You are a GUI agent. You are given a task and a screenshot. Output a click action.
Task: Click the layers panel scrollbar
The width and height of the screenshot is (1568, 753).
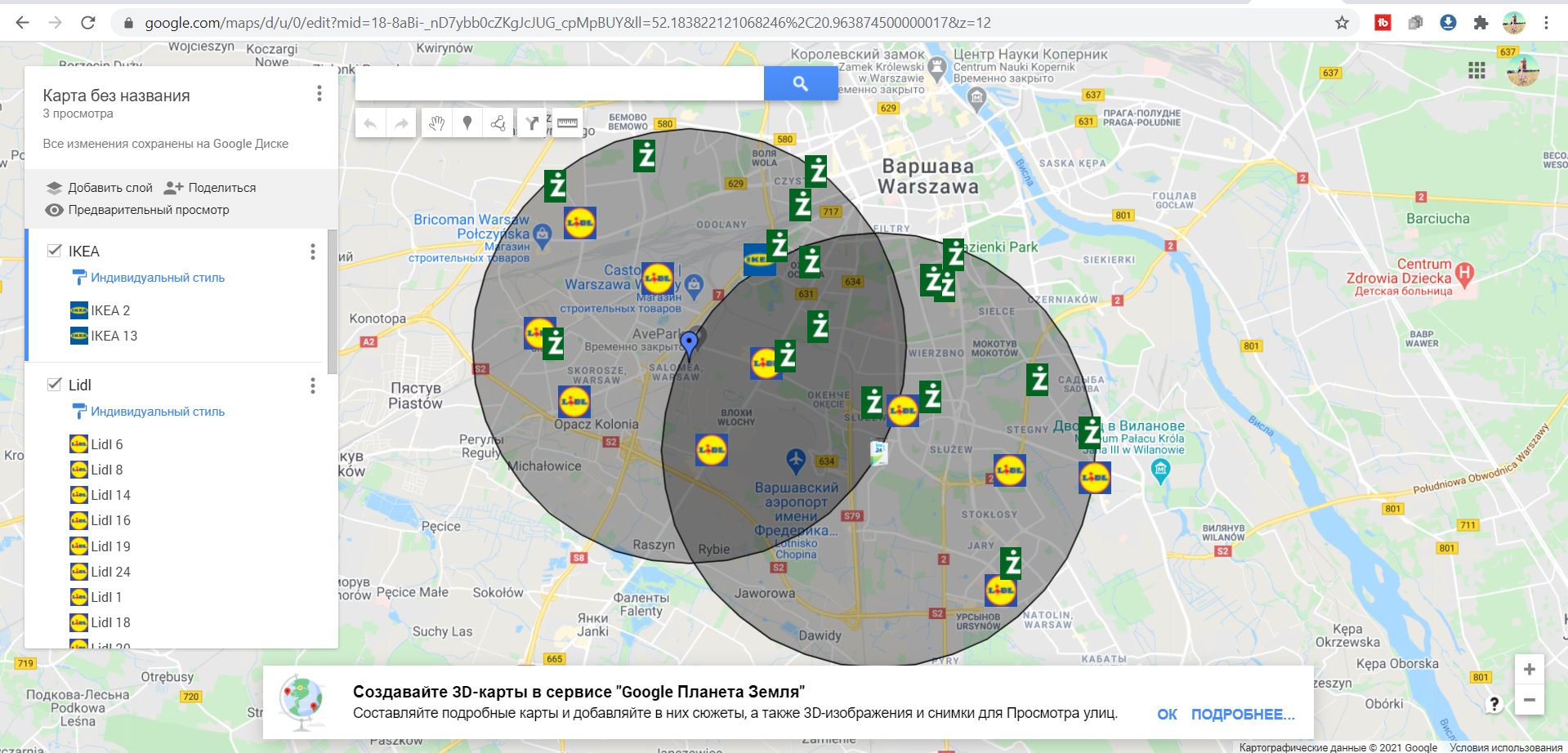click(333, 302)
